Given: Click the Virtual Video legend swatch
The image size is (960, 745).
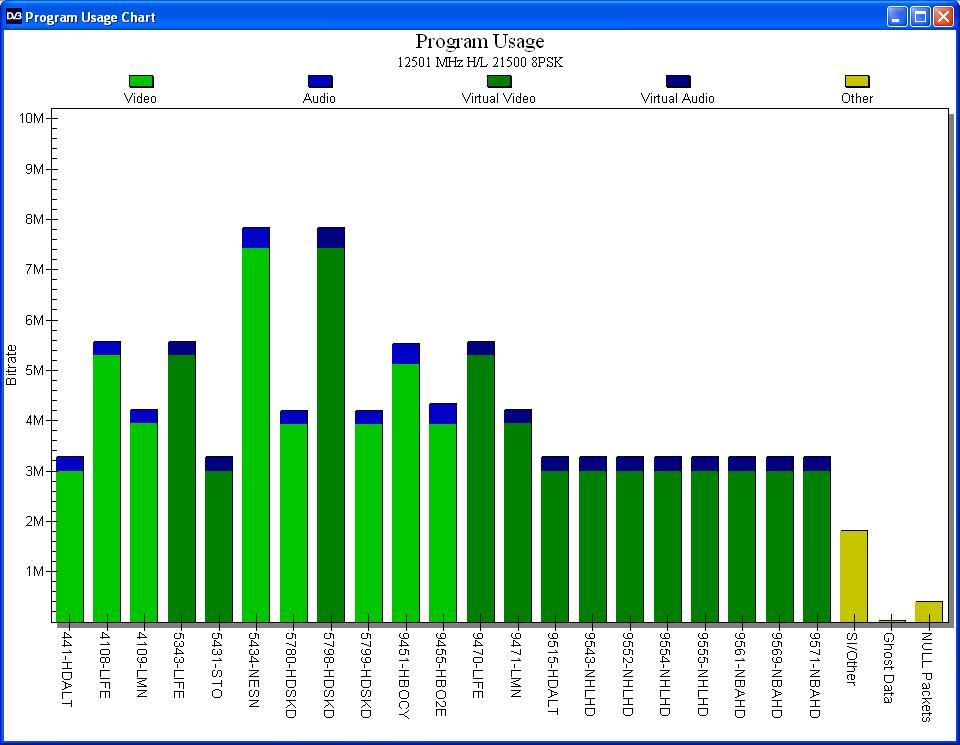Looking at the screenshot, I should point(499,81).
